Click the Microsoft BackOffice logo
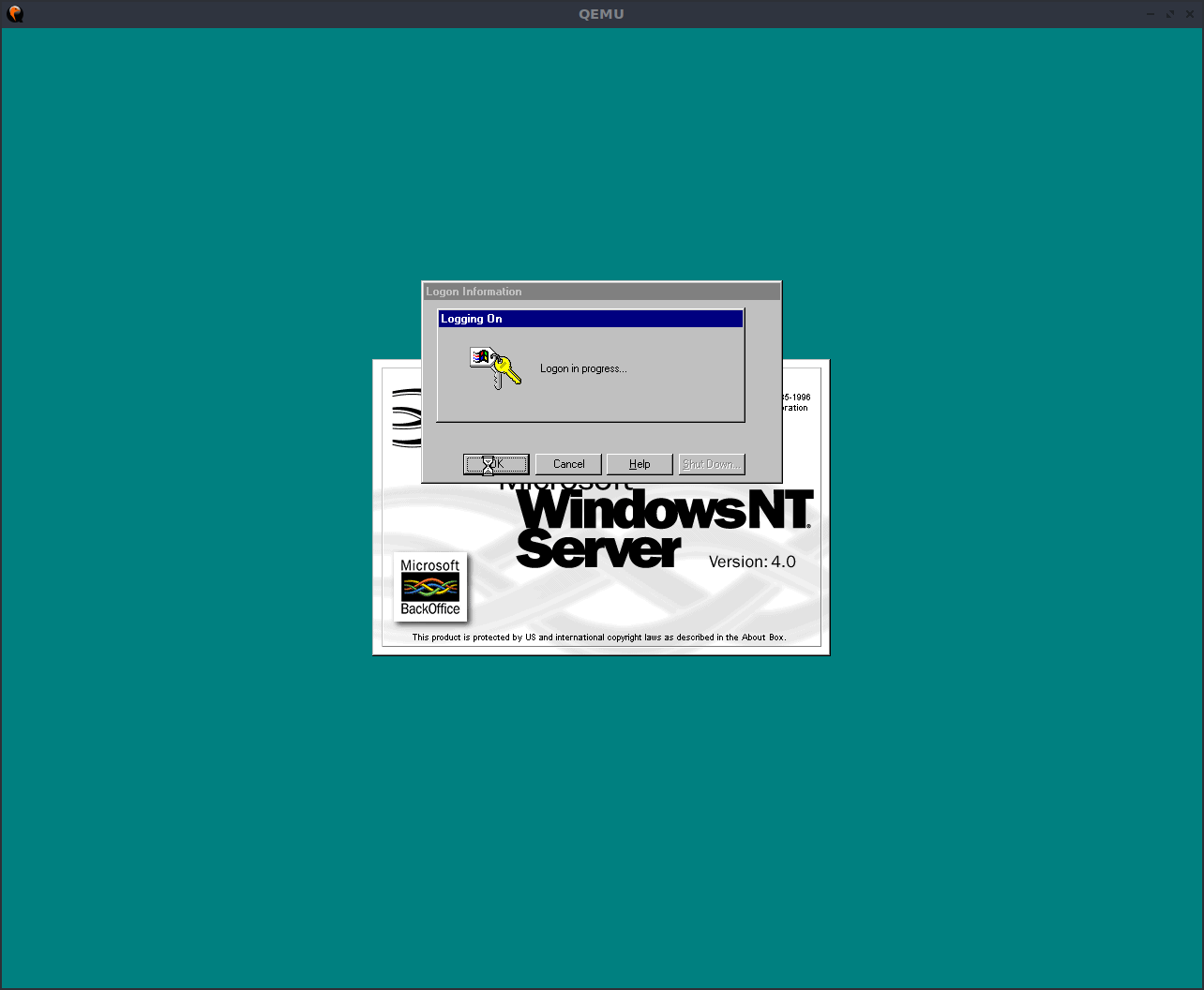Viewport: 1204px width, 990px height. (x=430, y=587)
